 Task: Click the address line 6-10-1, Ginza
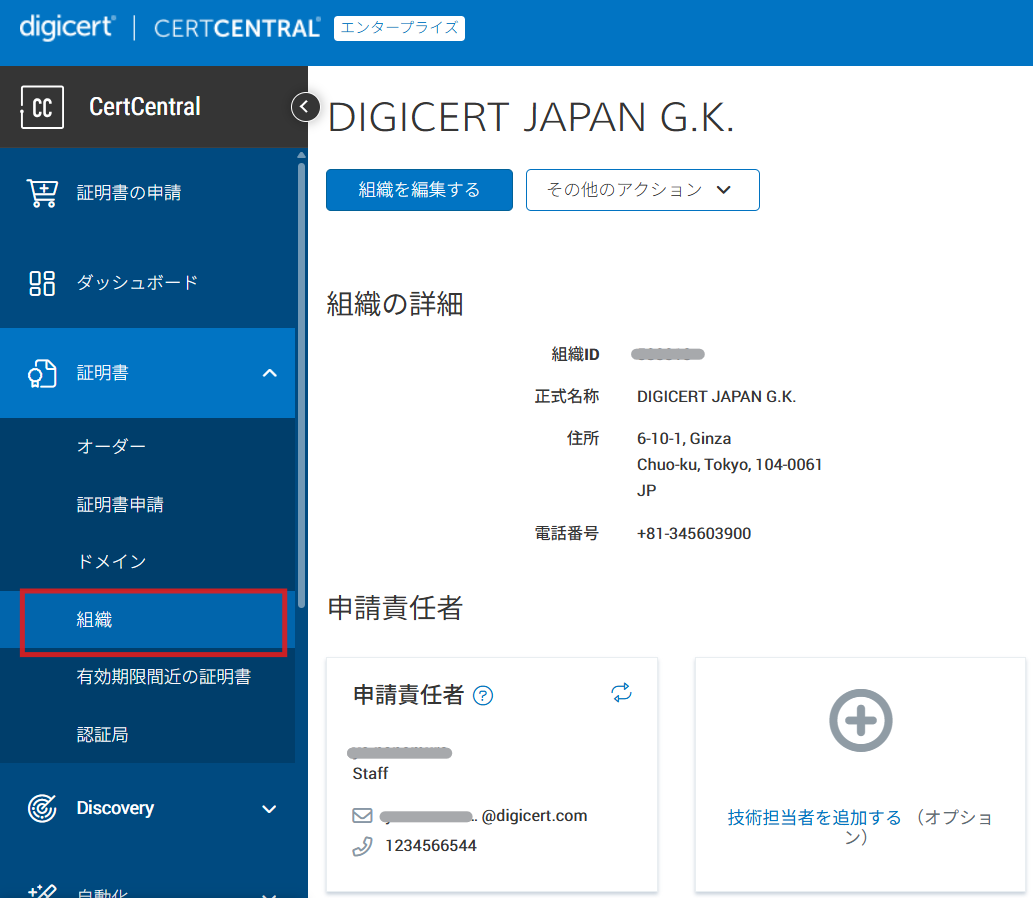(x=684, y=439)
